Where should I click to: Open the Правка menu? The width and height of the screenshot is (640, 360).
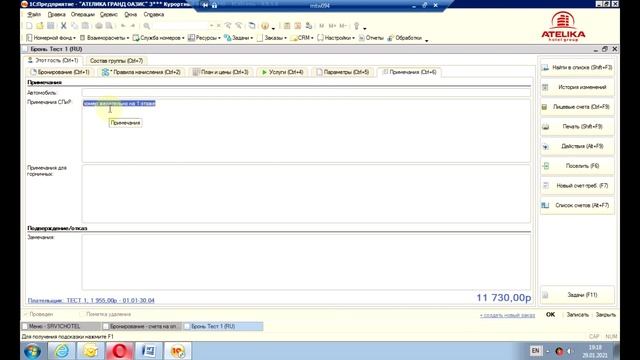[56, 14]
